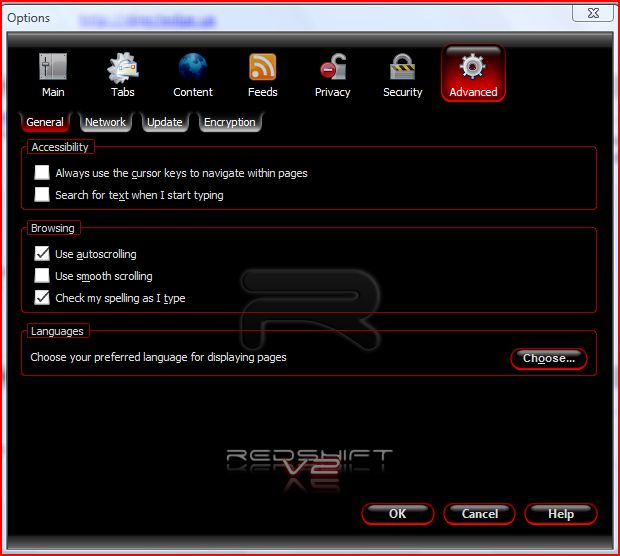Viewport: 620px width, 556px height.
Task: Open the Help button
Action: tap(561, 514)
